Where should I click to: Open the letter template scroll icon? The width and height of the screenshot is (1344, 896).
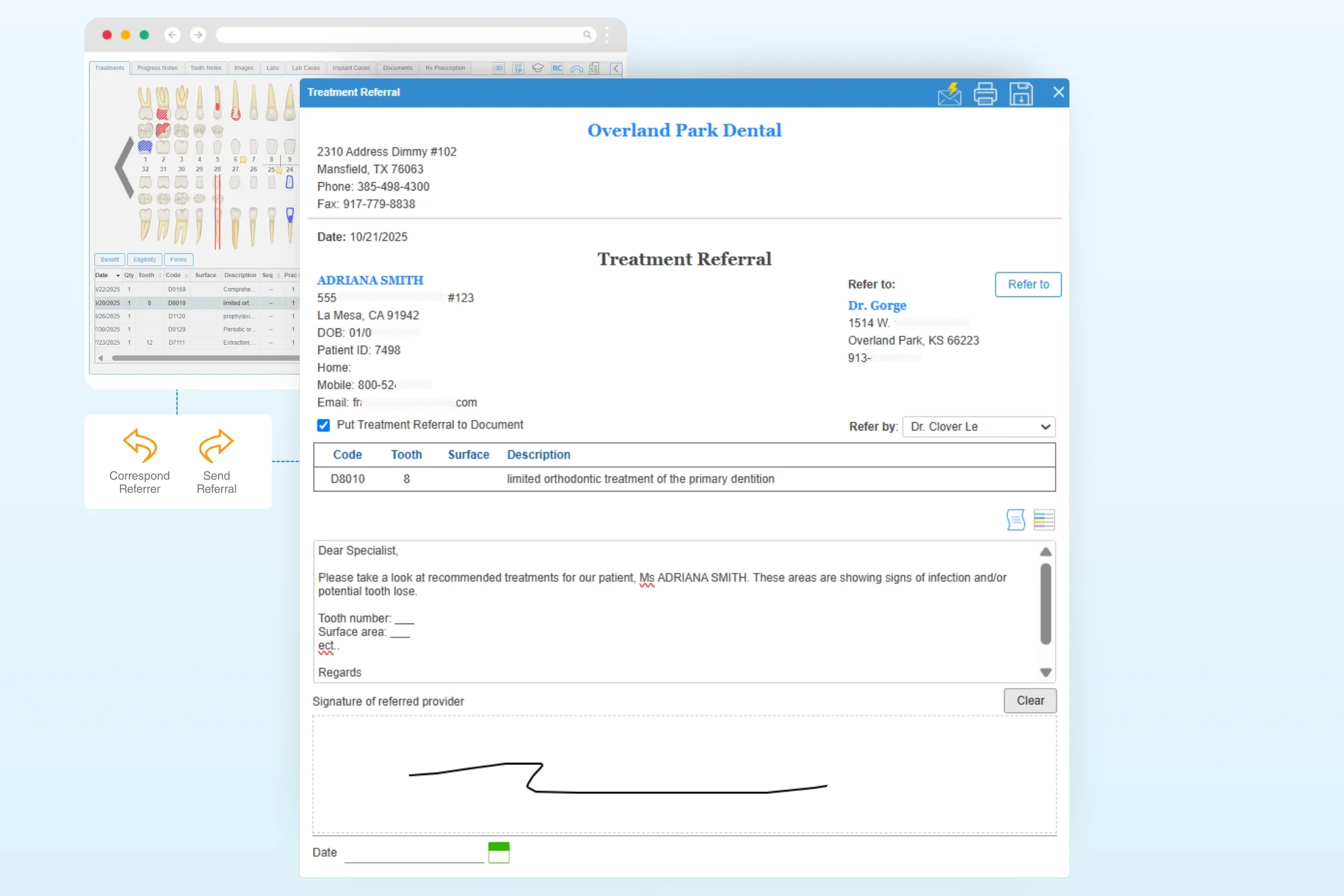(1015, 520)
